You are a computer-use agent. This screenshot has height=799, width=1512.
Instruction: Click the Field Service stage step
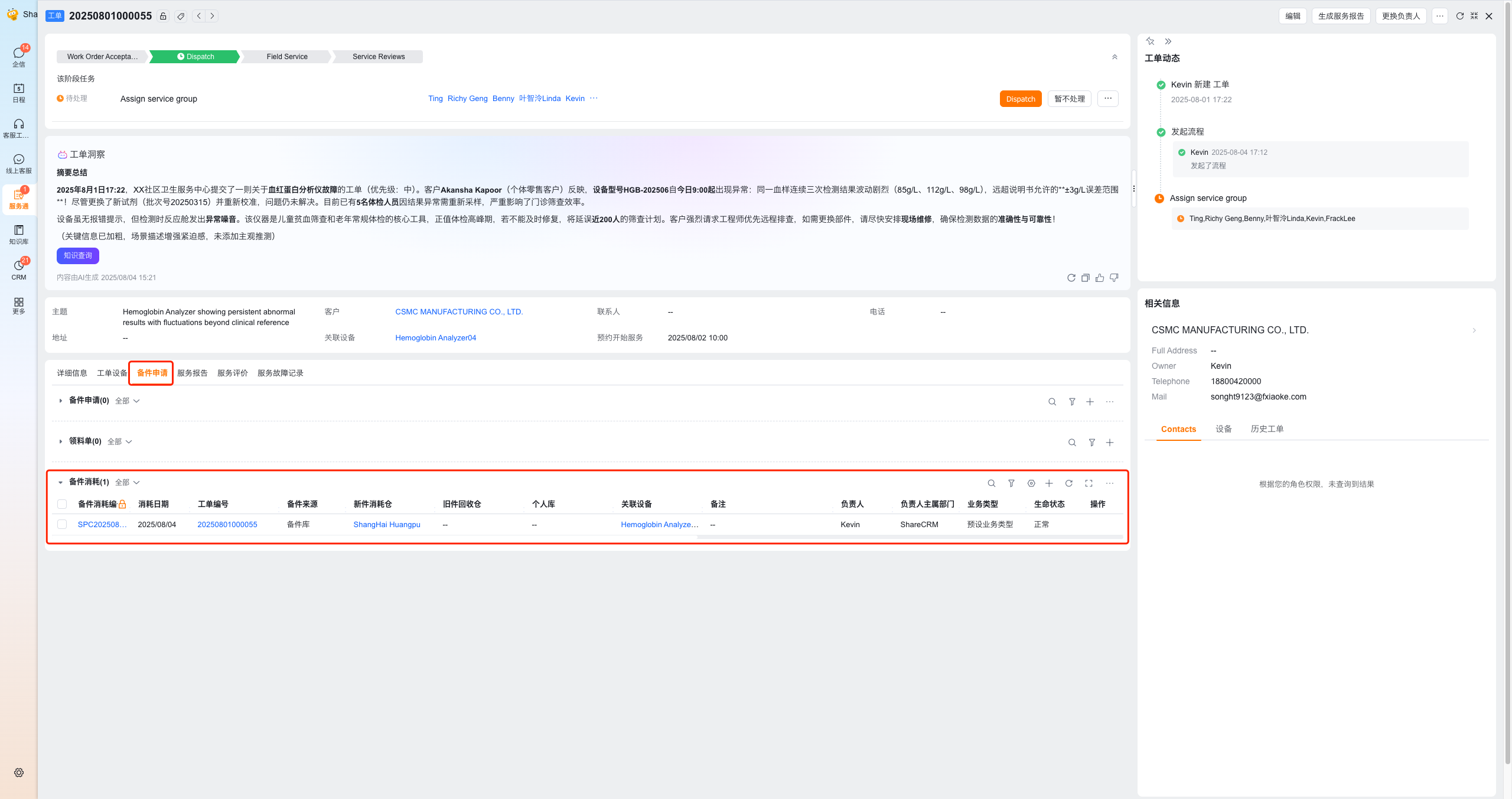pos(286,57)
